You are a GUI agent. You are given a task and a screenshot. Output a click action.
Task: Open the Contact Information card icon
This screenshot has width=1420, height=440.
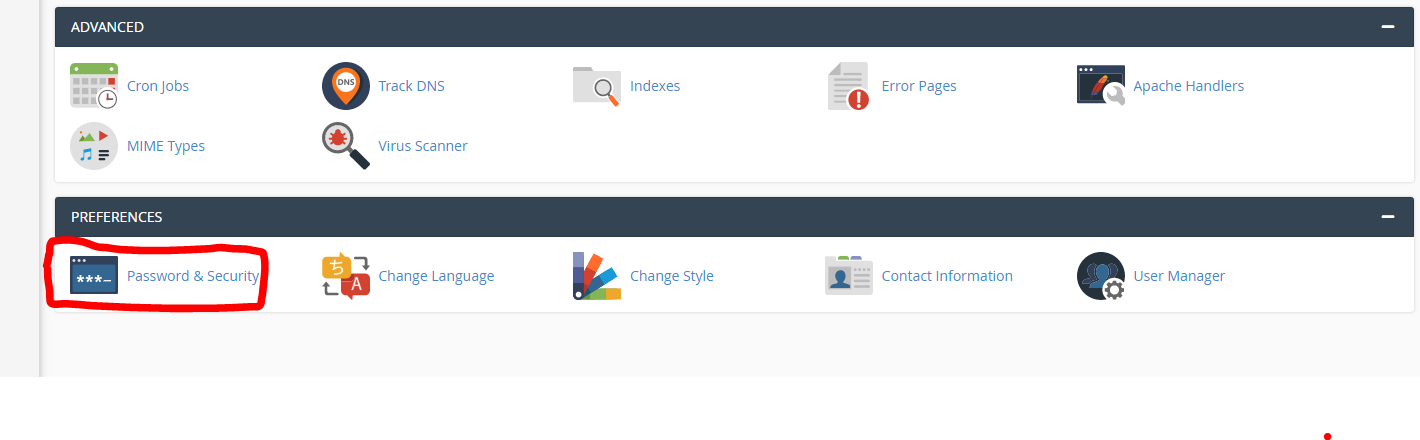point(849,276)
